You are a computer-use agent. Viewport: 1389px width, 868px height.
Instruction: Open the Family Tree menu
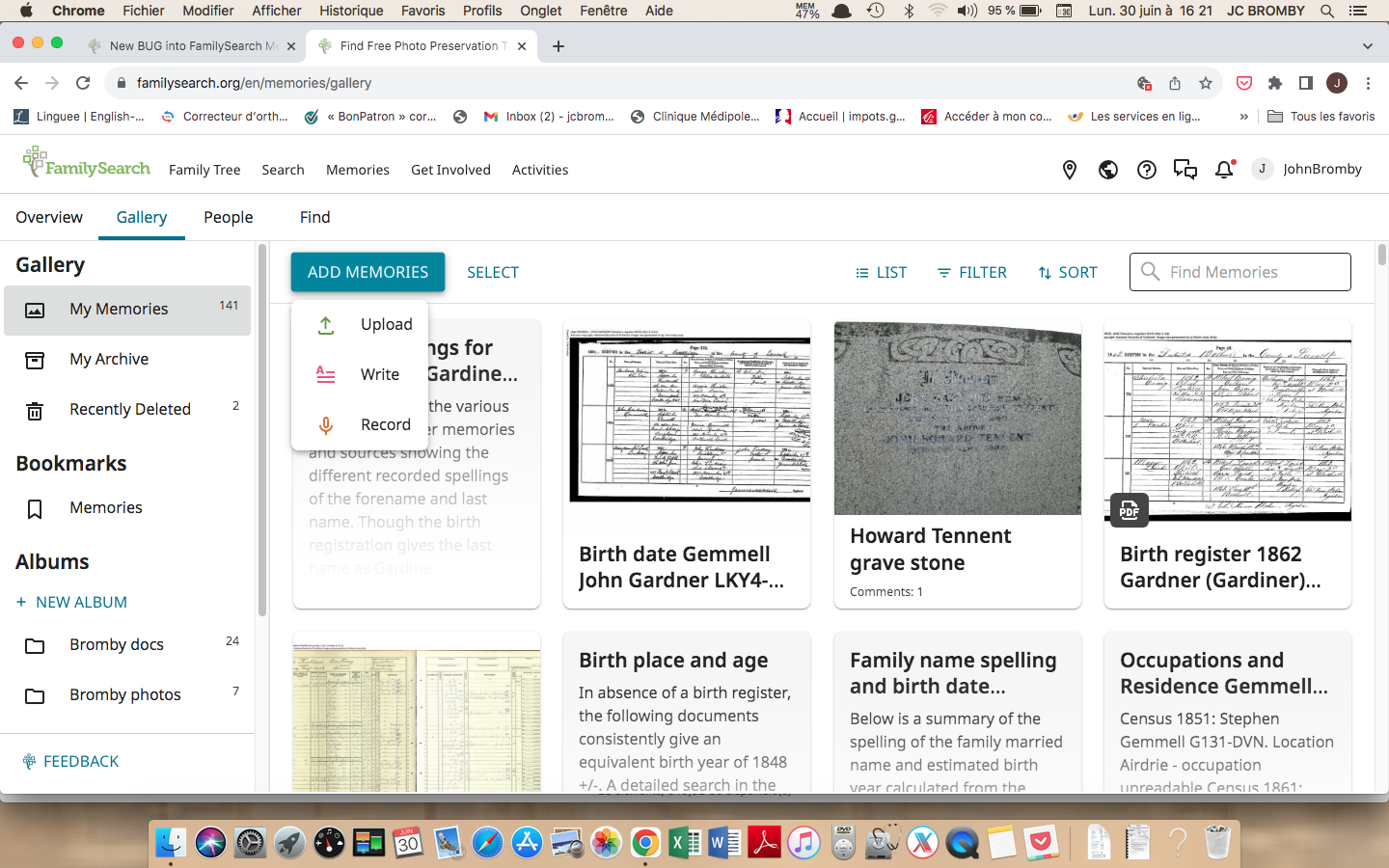point(204,170)
